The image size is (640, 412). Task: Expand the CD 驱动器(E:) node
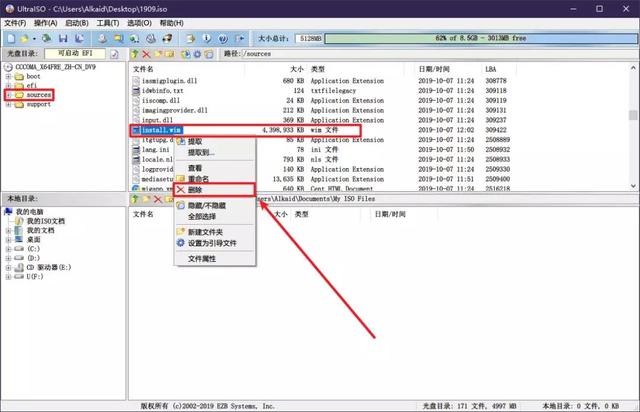8,267
